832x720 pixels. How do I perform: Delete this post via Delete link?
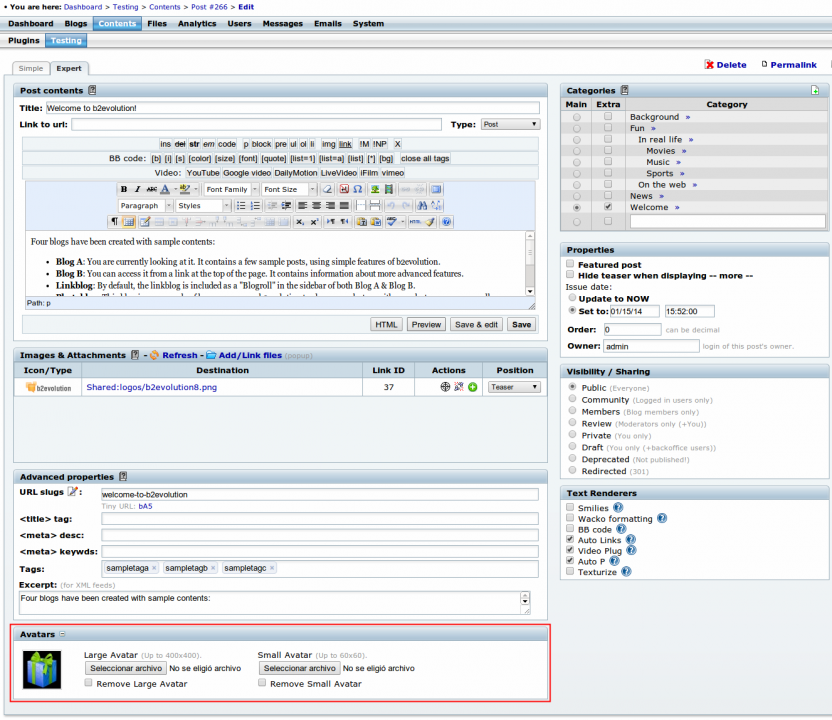(725, 65)
